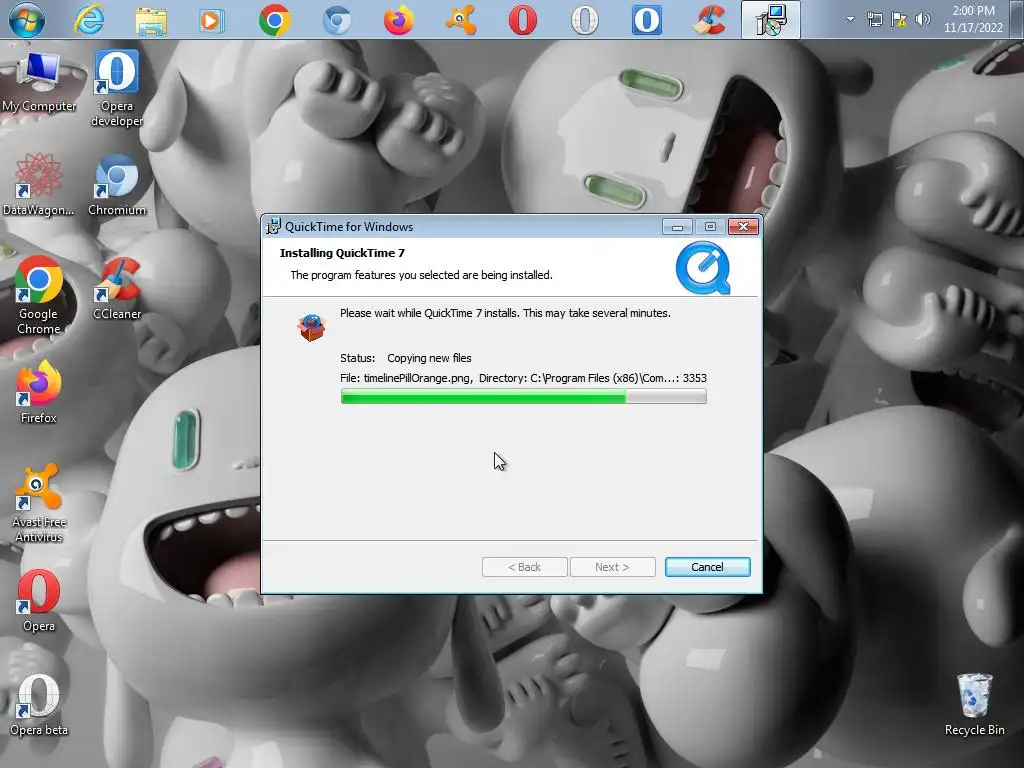Open Windows Explorer folder in taskbar
Image resolution: width=1024 pixels, height=768 pixels.
point(151,20)
